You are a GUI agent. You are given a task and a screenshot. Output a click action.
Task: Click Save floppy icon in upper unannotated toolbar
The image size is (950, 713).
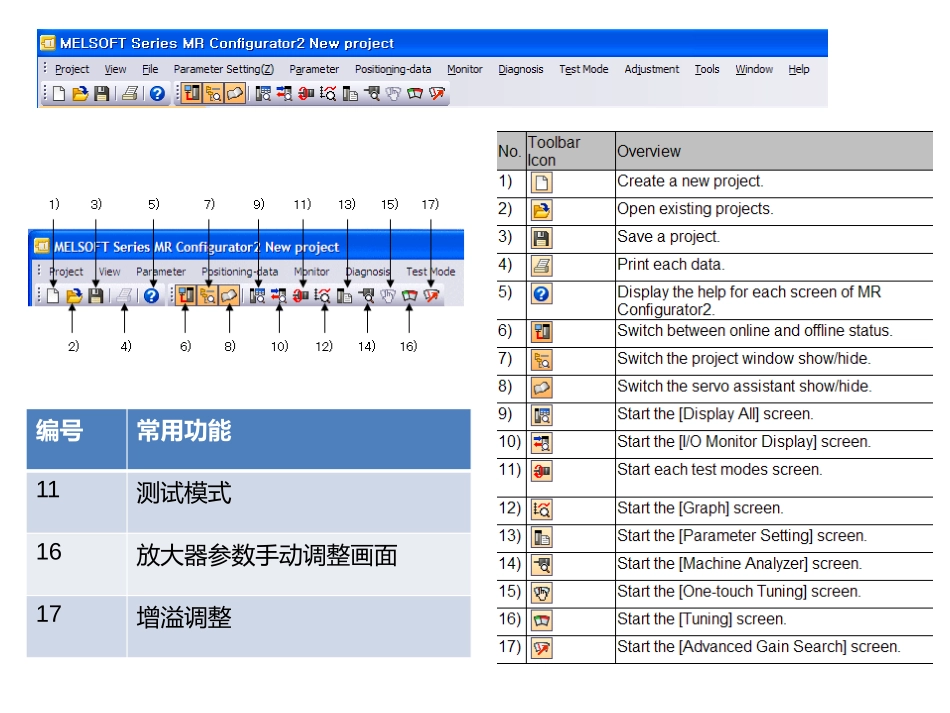click(102, 93)
